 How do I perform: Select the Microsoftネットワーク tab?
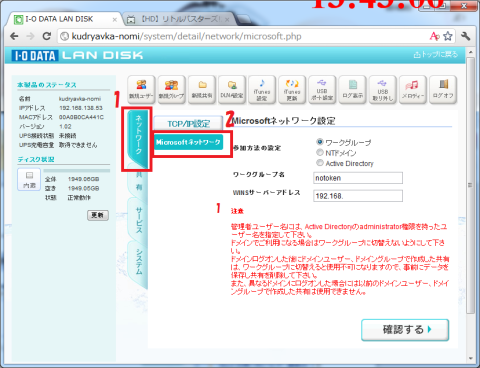point(188,142)
